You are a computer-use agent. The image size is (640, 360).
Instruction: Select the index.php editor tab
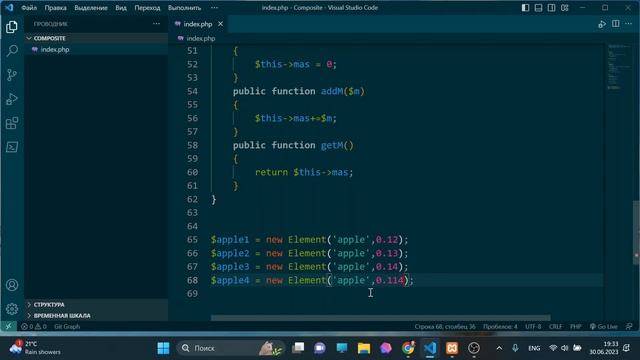pos(197,24)
